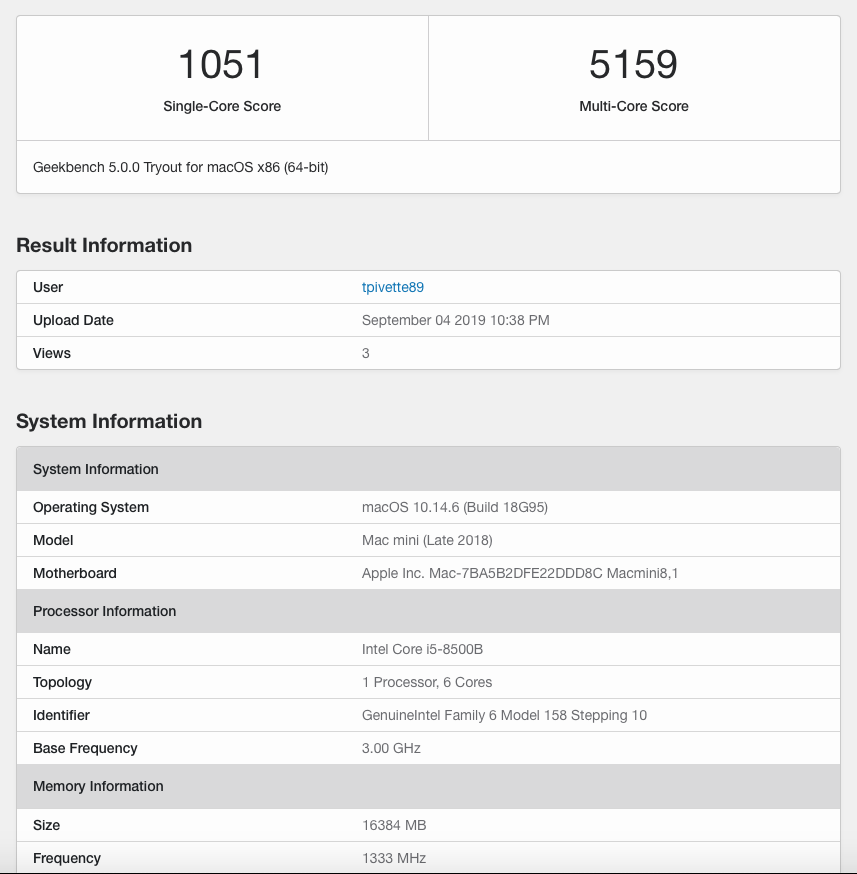This screenshot has width=857, height=874.
Task: Click the processor Name row label
Action: 52,649
